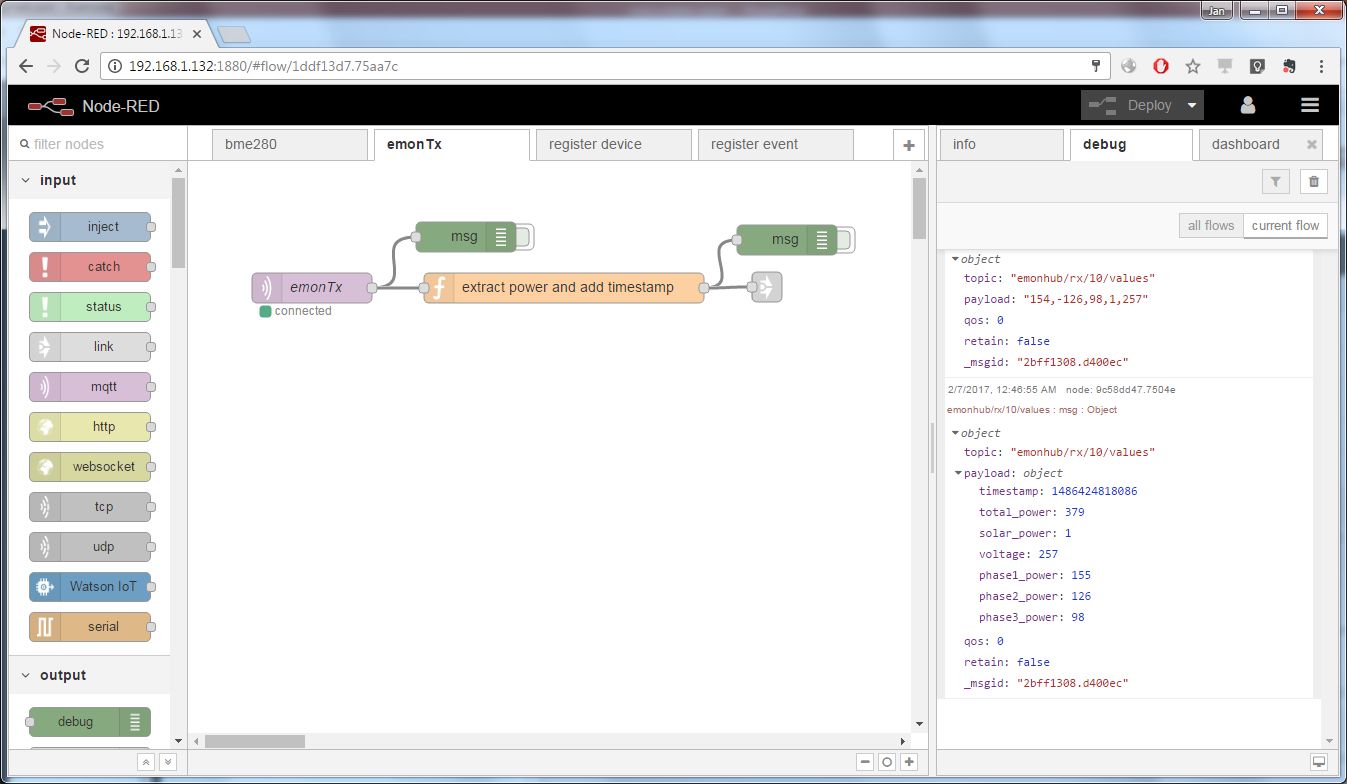Collapse the output palette category

[x=25, y=676]
